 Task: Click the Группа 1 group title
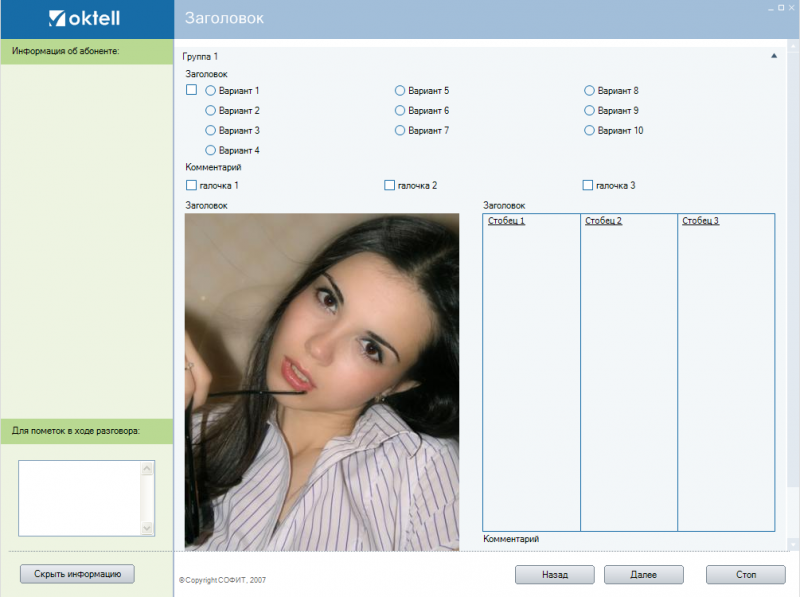coord(200,56)
